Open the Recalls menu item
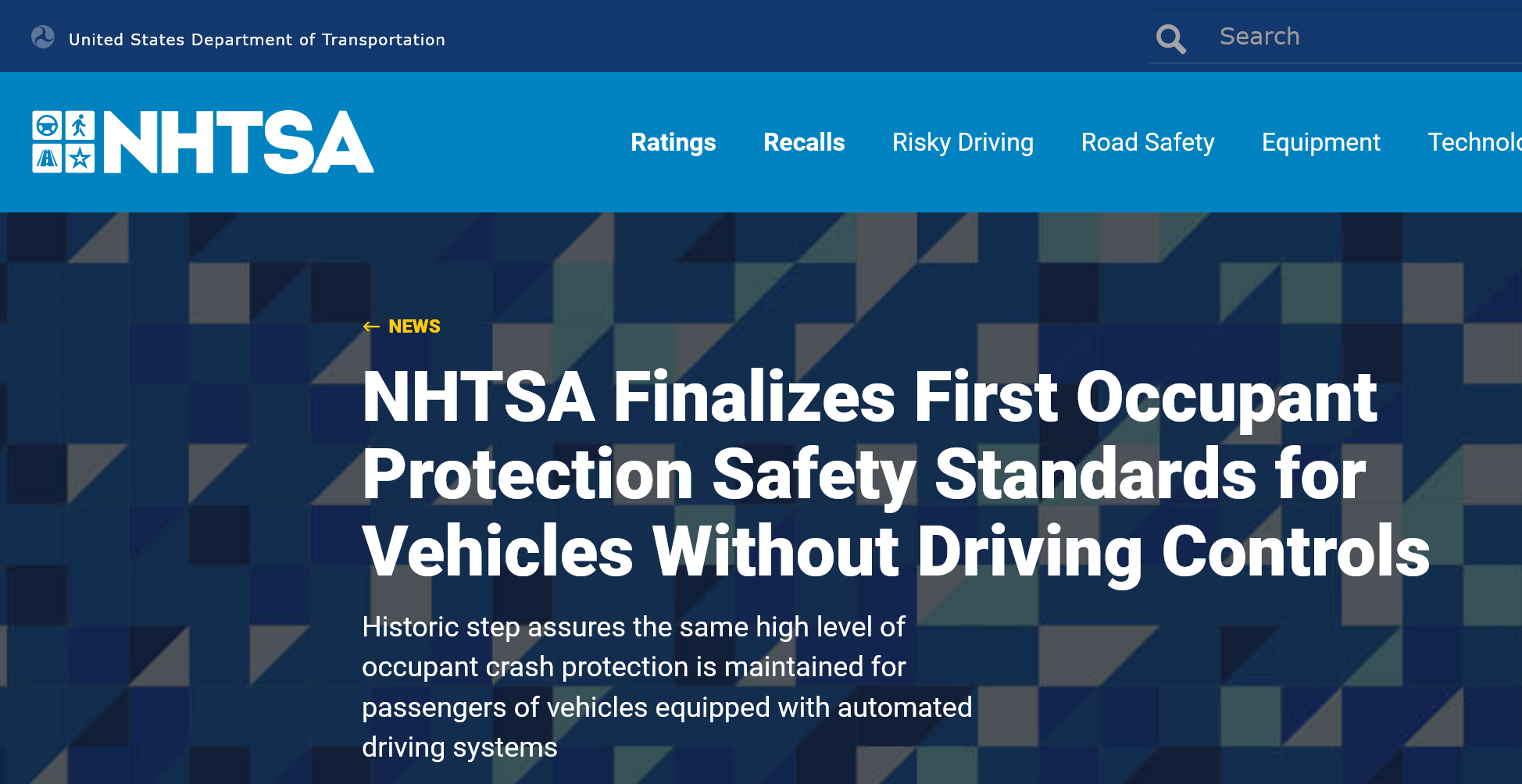The image size is (1522, 784). coord(804,142)
